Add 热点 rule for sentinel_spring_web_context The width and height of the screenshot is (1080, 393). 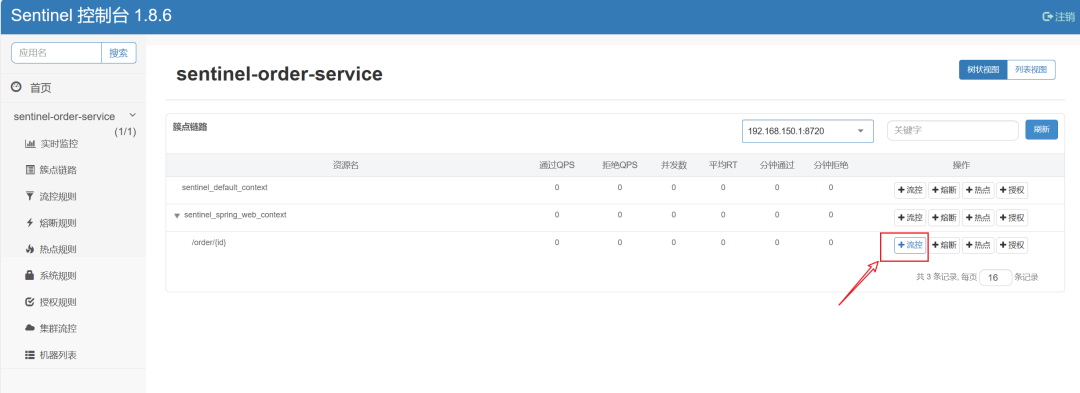coord(978,217)
